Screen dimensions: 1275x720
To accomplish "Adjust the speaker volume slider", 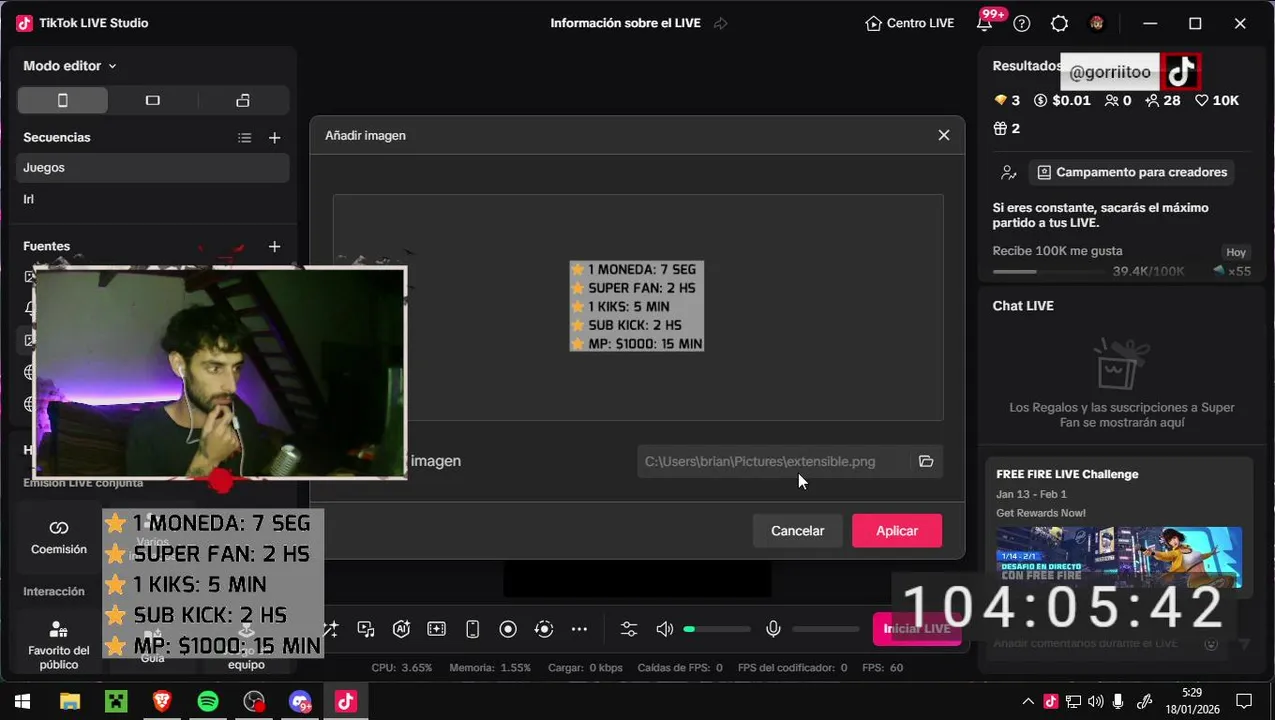I will click(717, 629).
